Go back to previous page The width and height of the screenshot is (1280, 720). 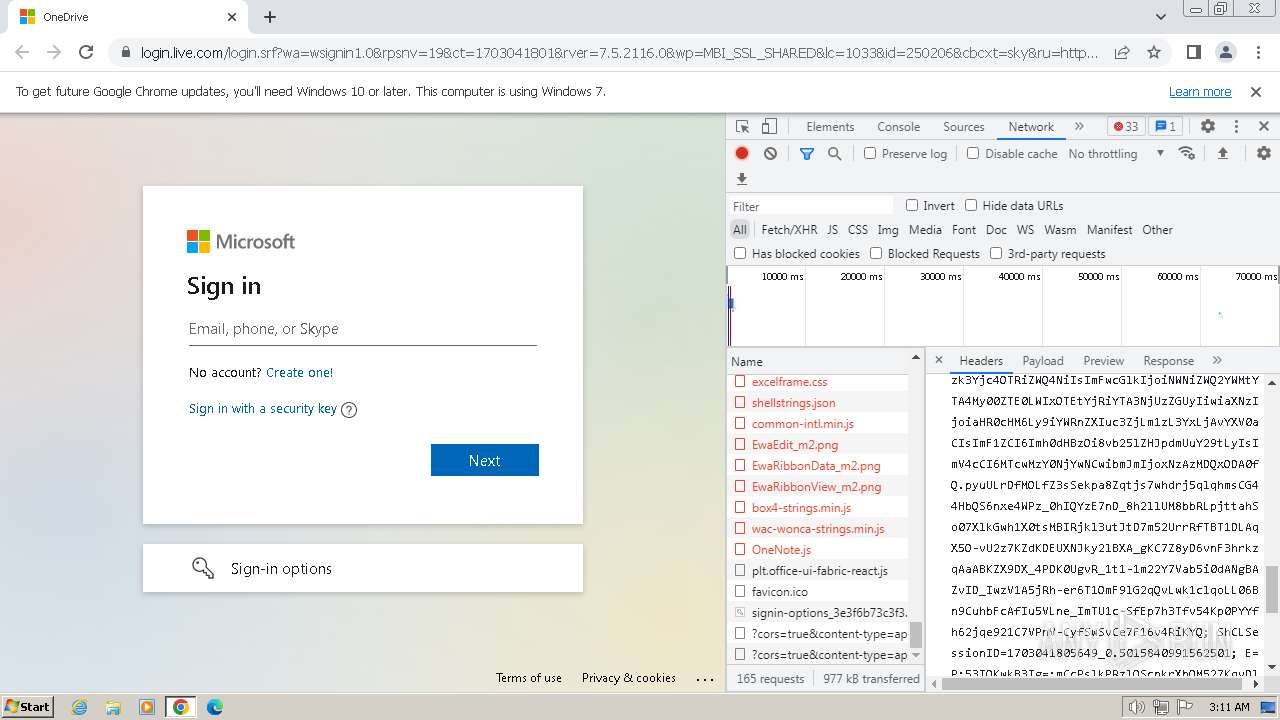(22, 52)
